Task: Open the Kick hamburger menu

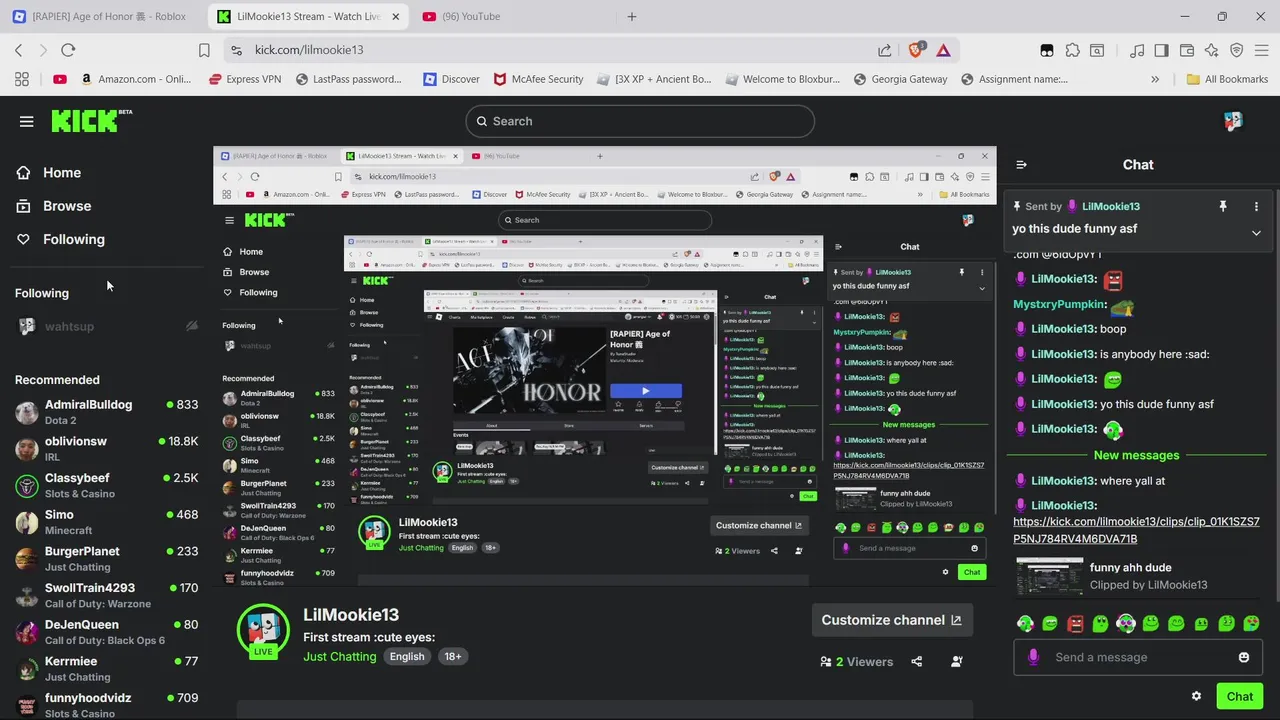Action: pos(27,121)
